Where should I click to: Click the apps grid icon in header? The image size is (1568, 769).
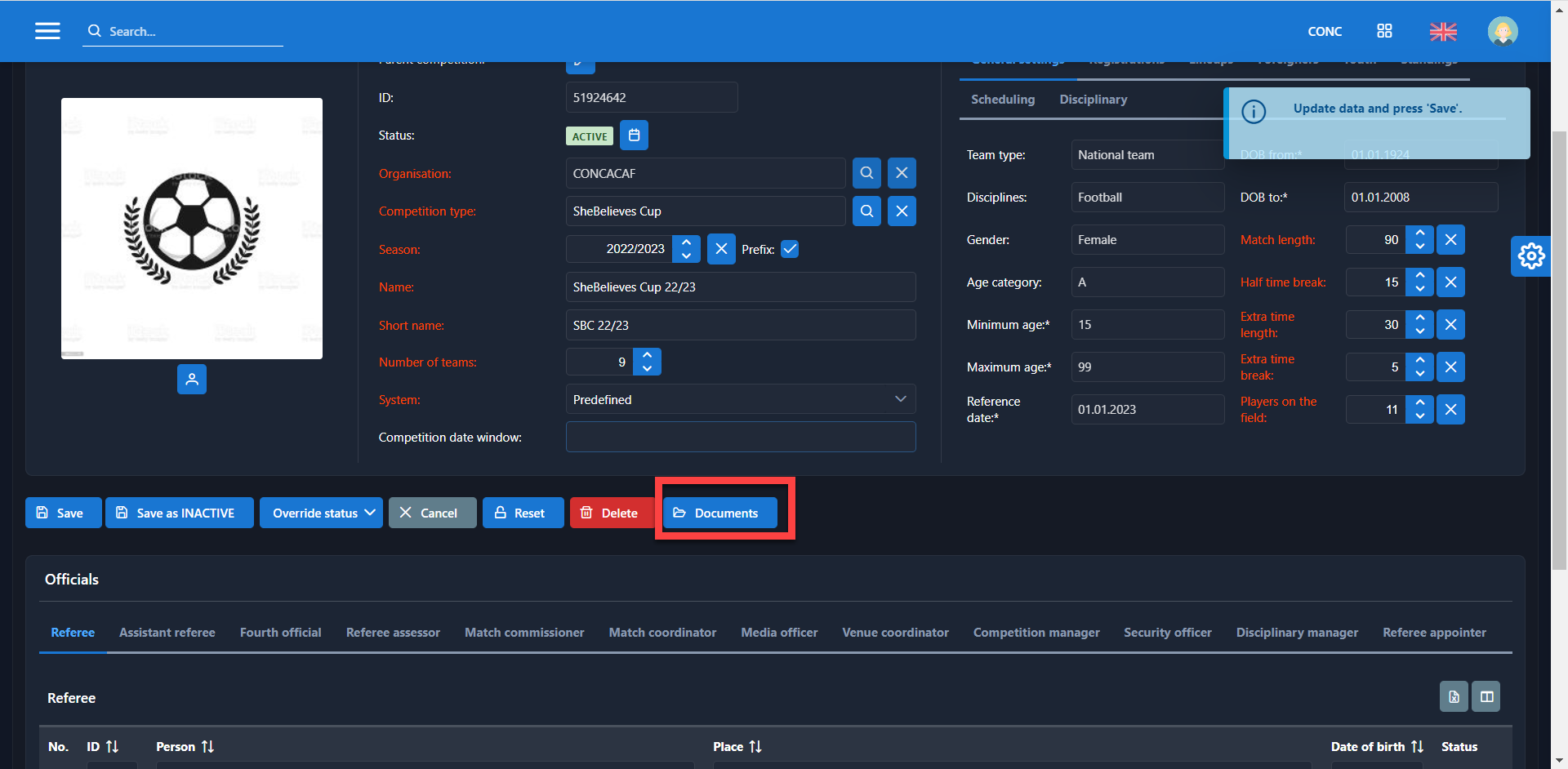[x=1384, y=31]
